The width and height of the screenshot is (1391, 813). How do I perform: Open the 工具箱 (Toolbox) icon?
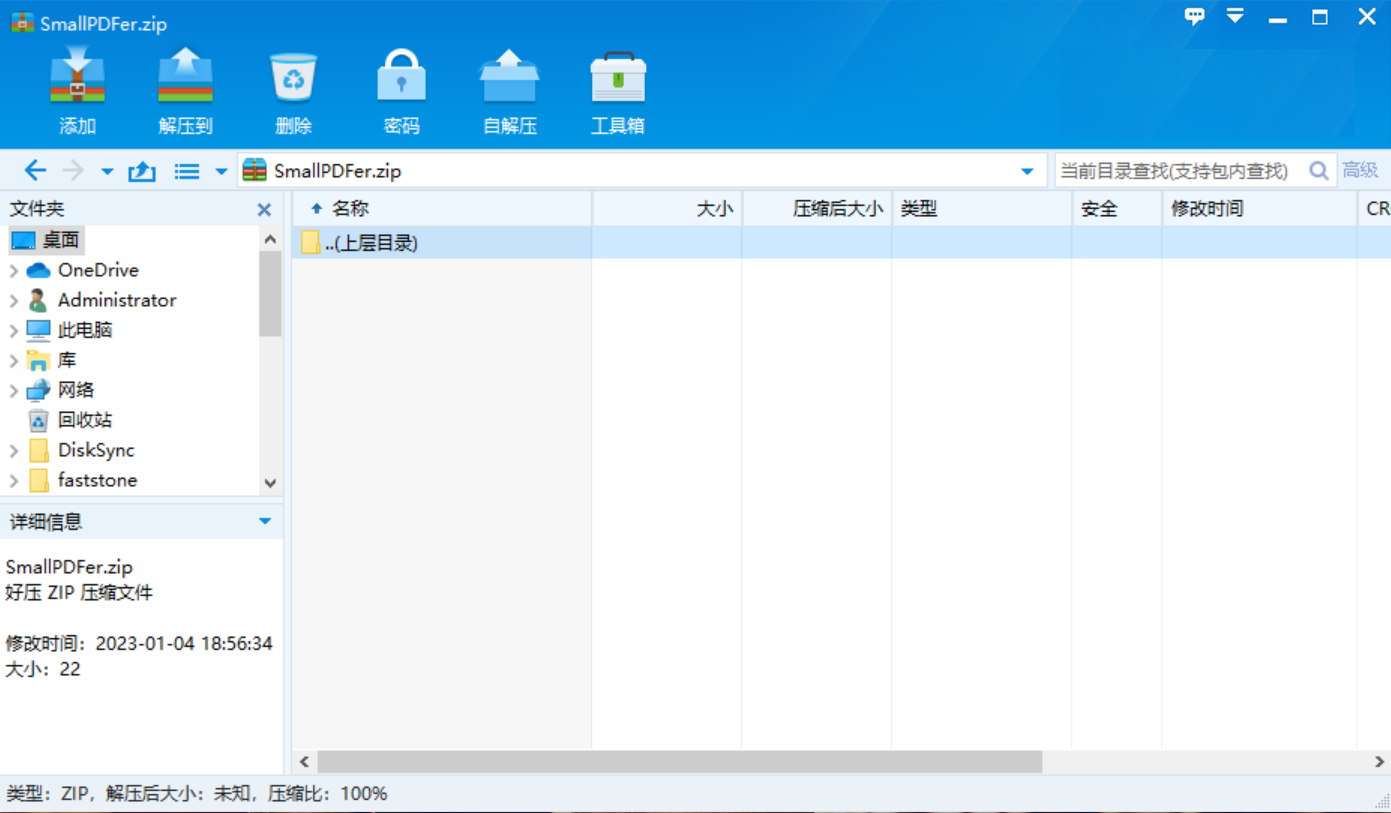pyautogui.click(x=618, y=78)
